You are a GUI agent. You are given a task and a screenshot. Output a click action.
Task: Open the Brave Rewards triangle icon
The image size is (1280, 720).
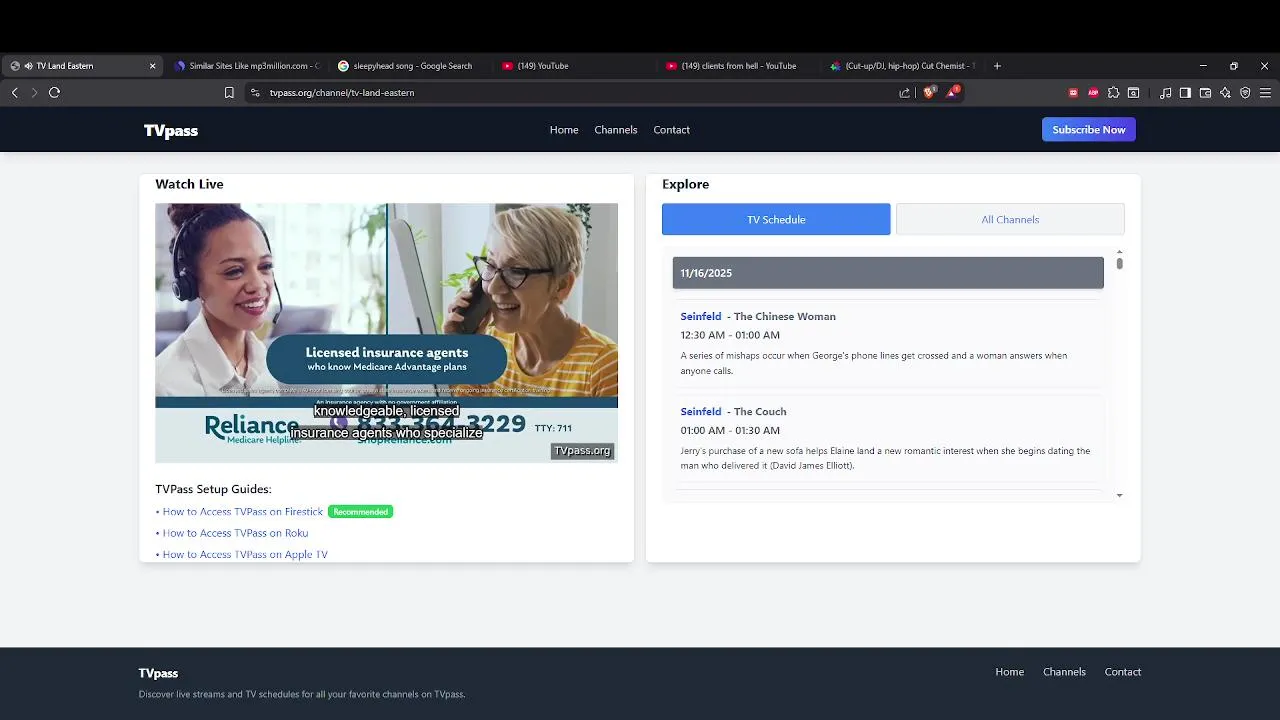tap(953, 92)
